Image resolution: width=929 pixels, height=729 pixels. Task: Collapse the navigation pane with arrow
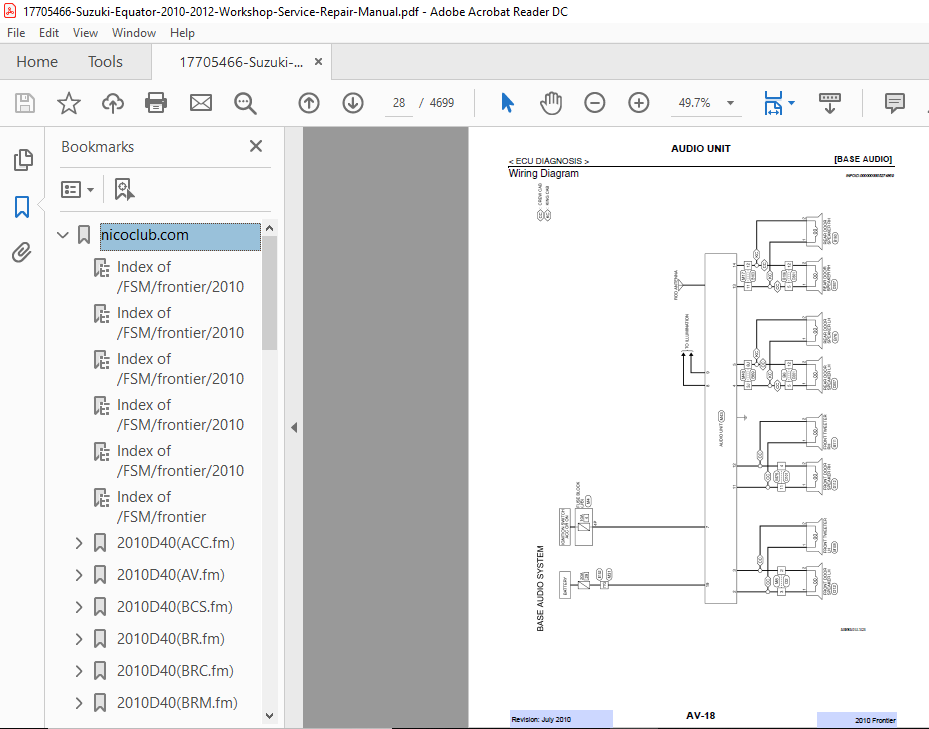point(294,427)
